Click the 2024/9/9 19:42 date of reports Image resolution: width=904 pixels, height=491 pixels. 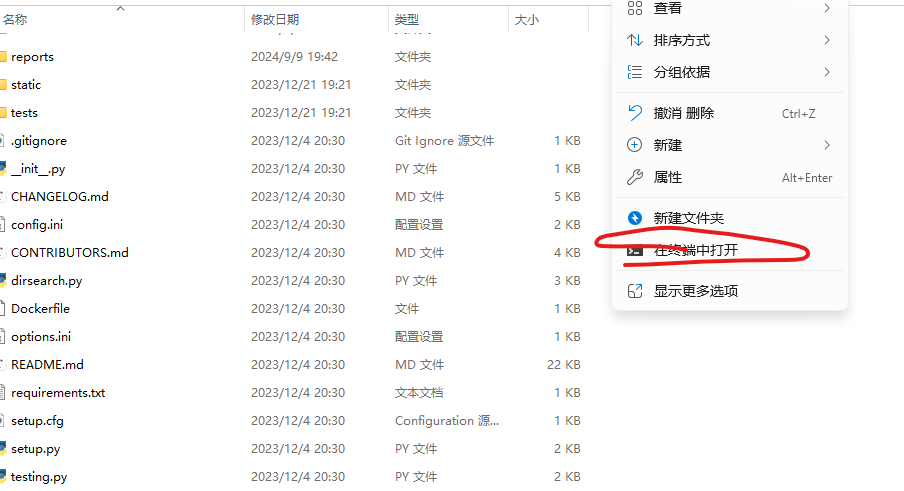tap(295, 56)
